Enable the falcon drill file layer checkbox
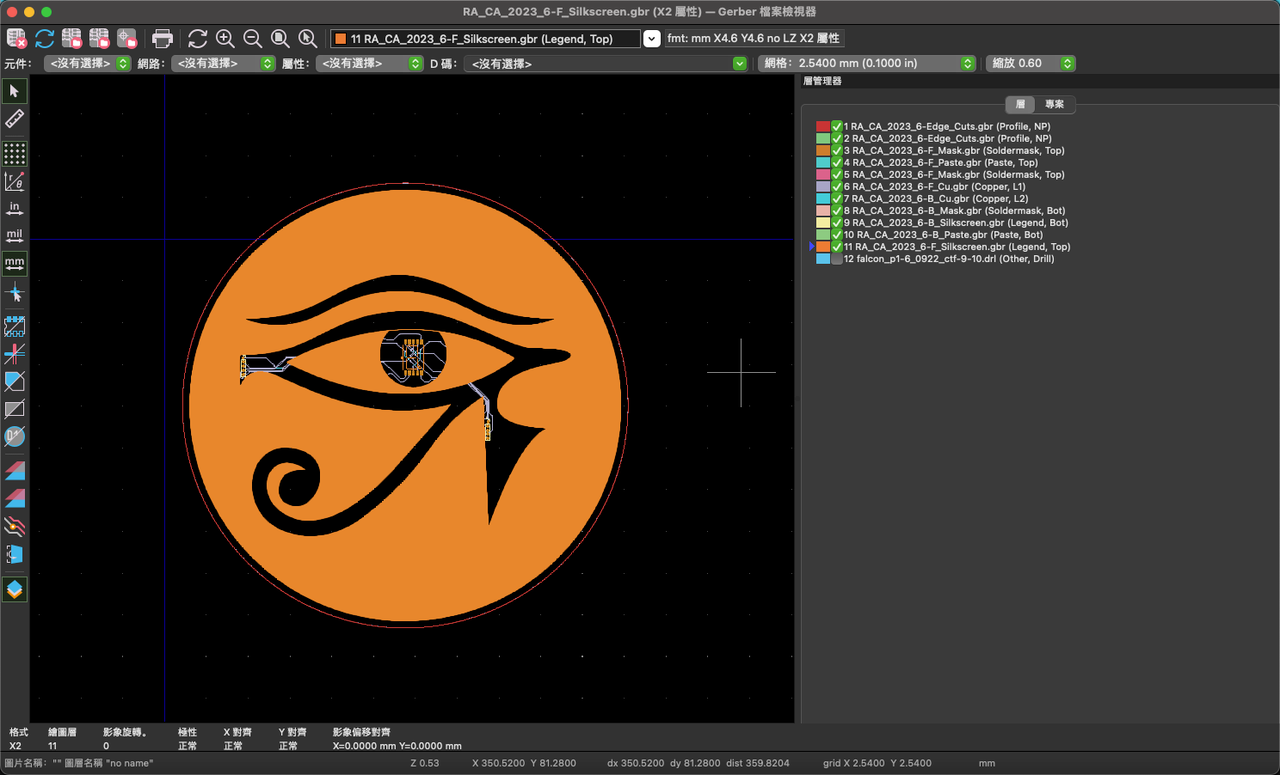This screenshot has width=1280, height=775. coord(837,259)
